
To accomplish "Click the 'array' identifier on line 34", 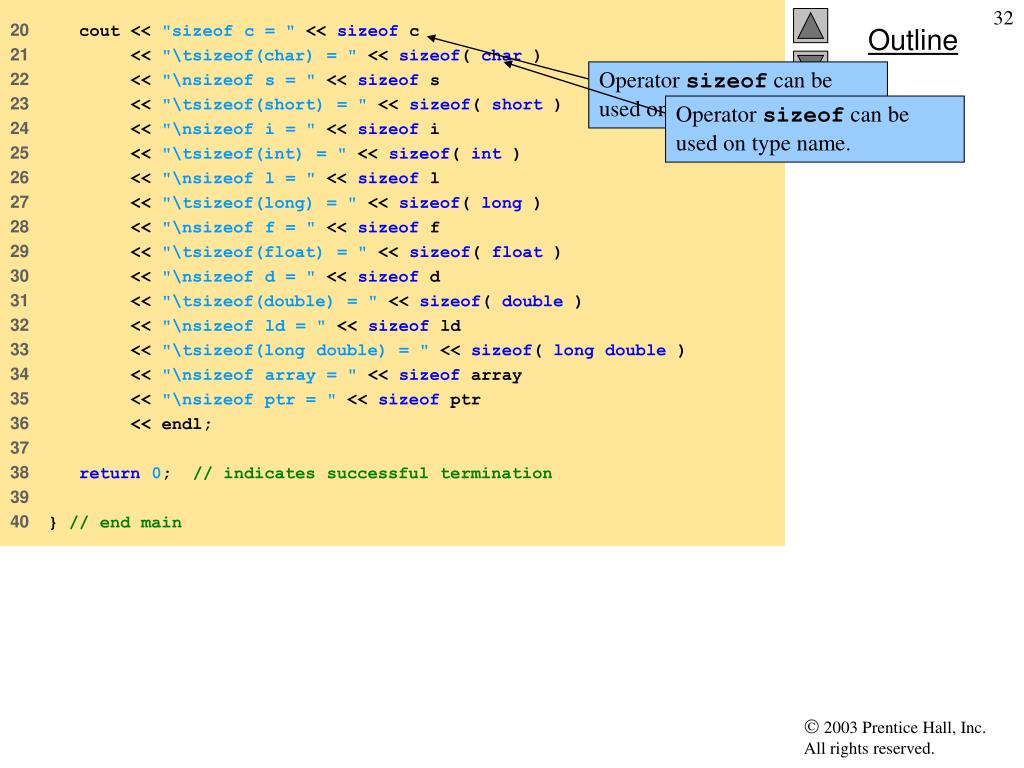I will (496, 376).
